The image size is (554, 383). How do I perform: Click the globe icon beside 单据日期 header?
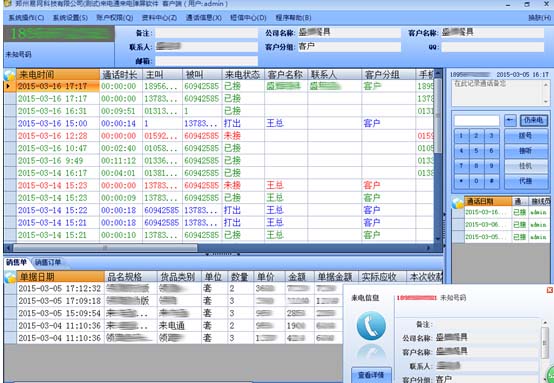coord(11,277)
